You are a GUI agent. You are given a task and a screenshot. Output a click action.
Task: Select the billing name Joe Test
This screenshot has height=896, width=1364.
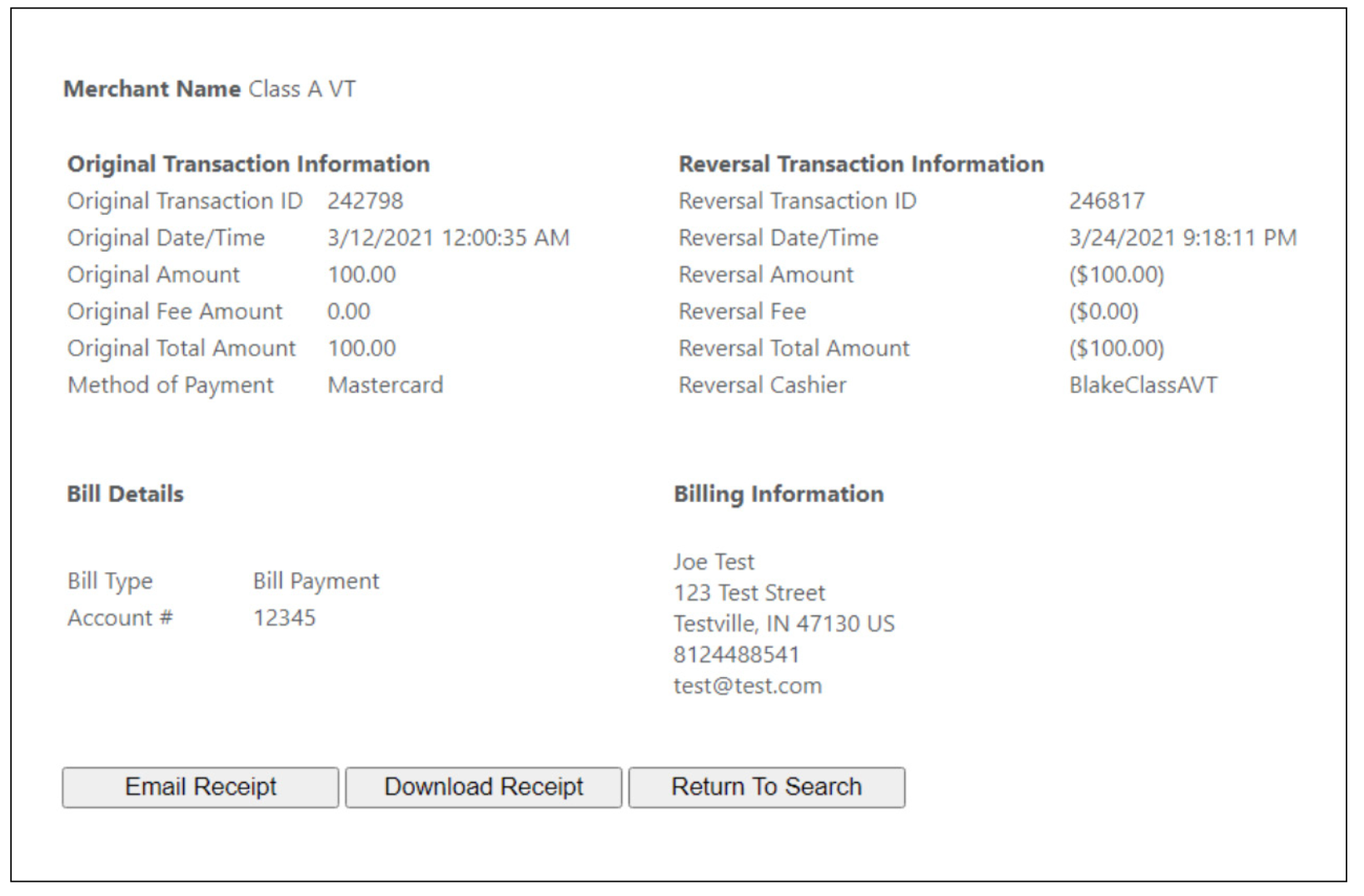coord(714,562)
